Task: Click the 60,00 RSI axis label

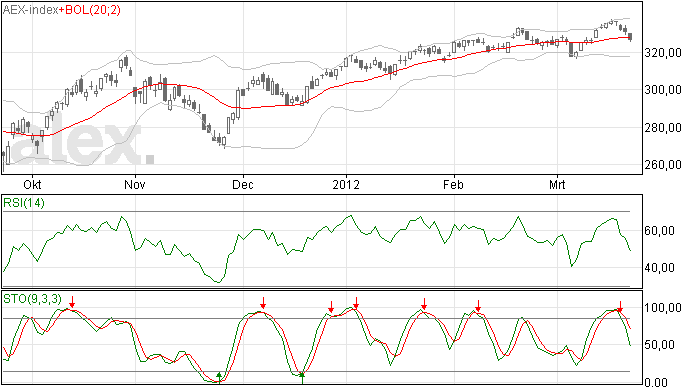Action: [659, 231]
